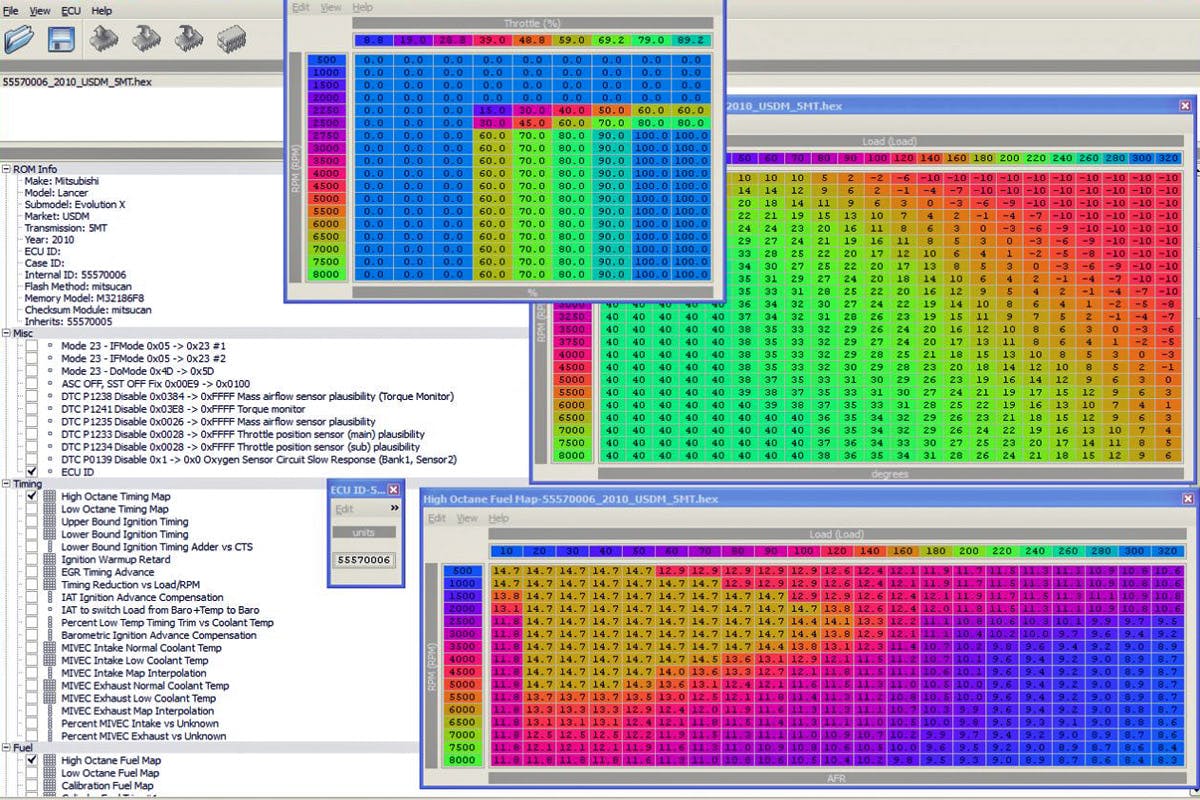
Task: Click the open ROM folder icon
Action: coord(18,40)
